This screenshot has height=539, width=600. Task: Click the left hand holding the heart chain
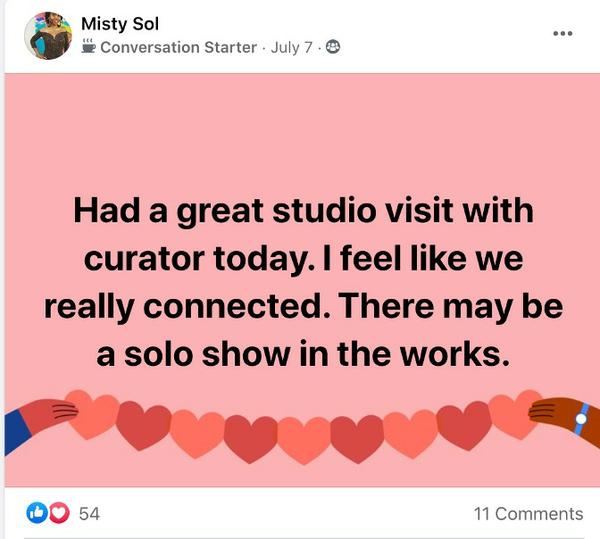48,412
